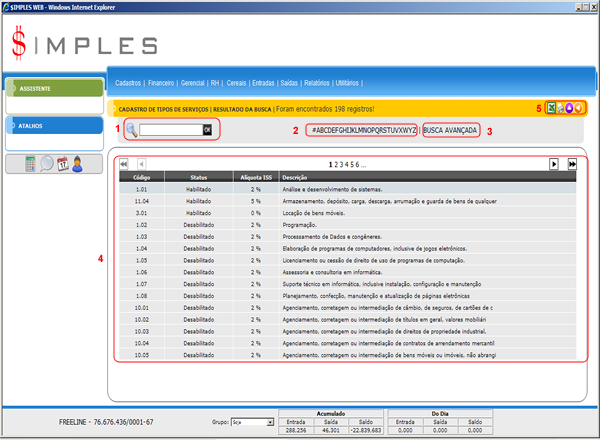Export results with the Excel icon
The image size is (600, 440).
tap(551, 107)
